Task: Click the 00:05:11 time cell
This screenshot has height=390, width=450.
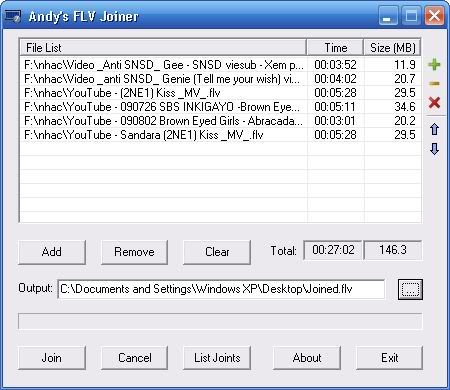Action: click(x=335, y=107)
